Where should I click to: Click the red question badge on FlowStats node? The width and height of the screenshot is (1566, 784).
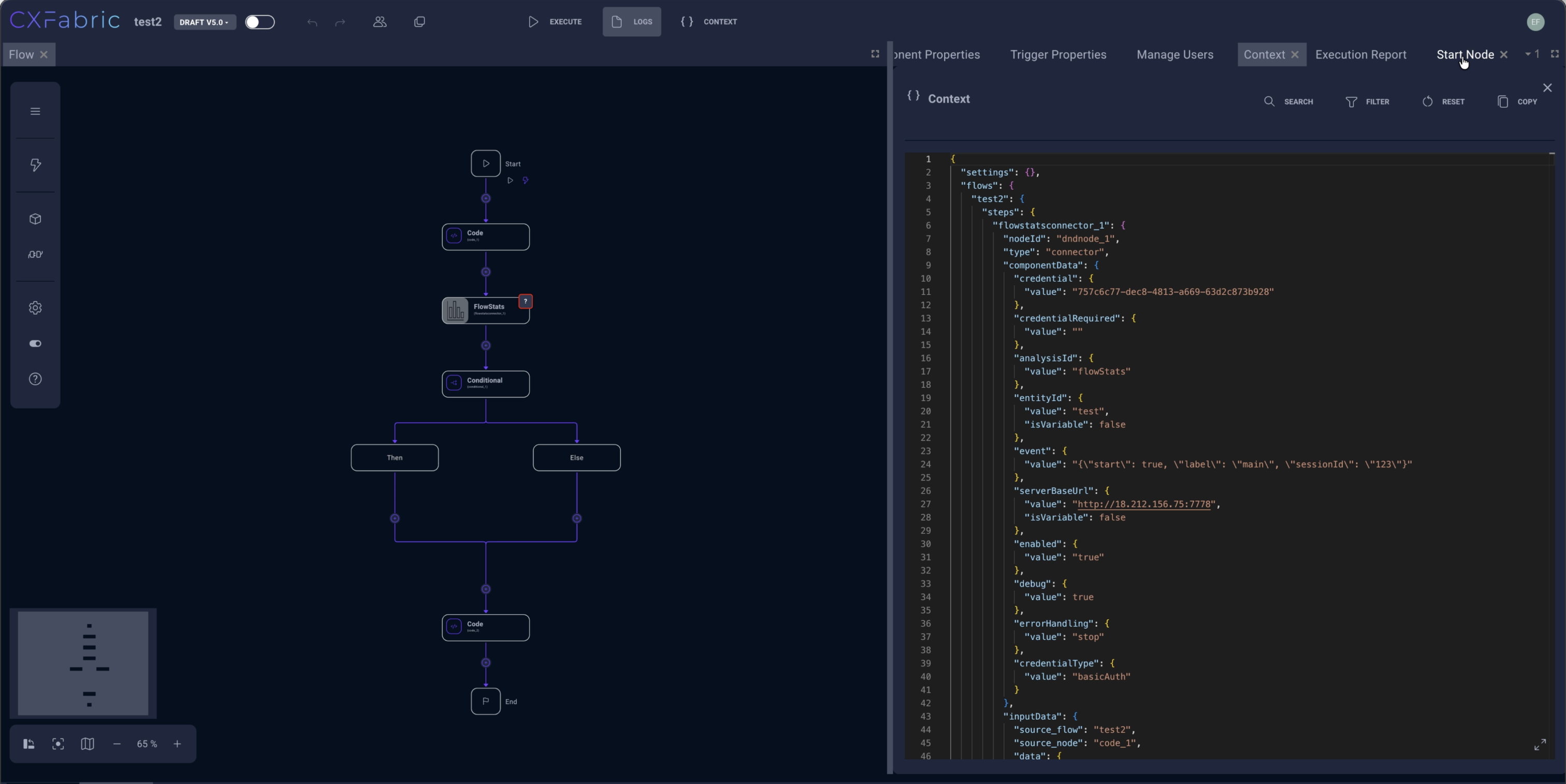525,301
